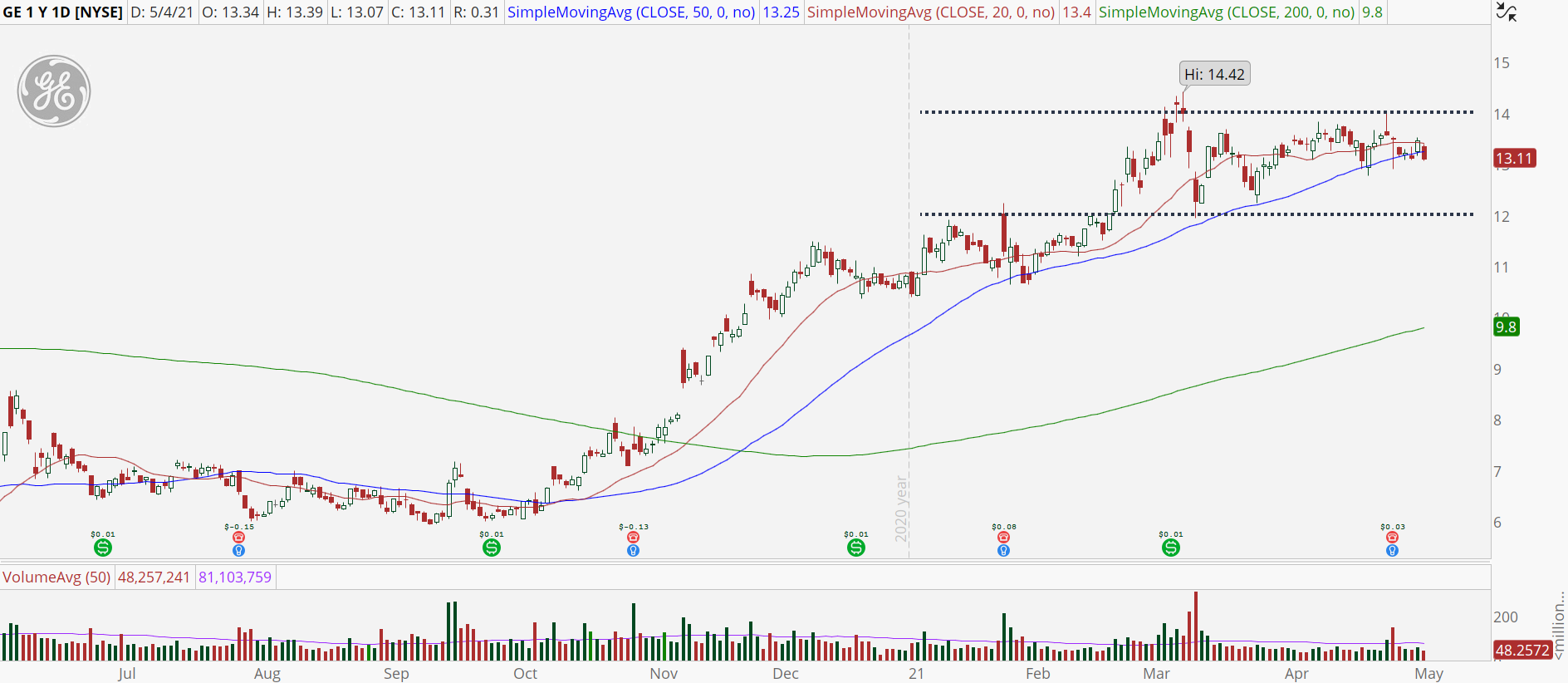Click the 200 label on the volume axis

point(1506,617)
